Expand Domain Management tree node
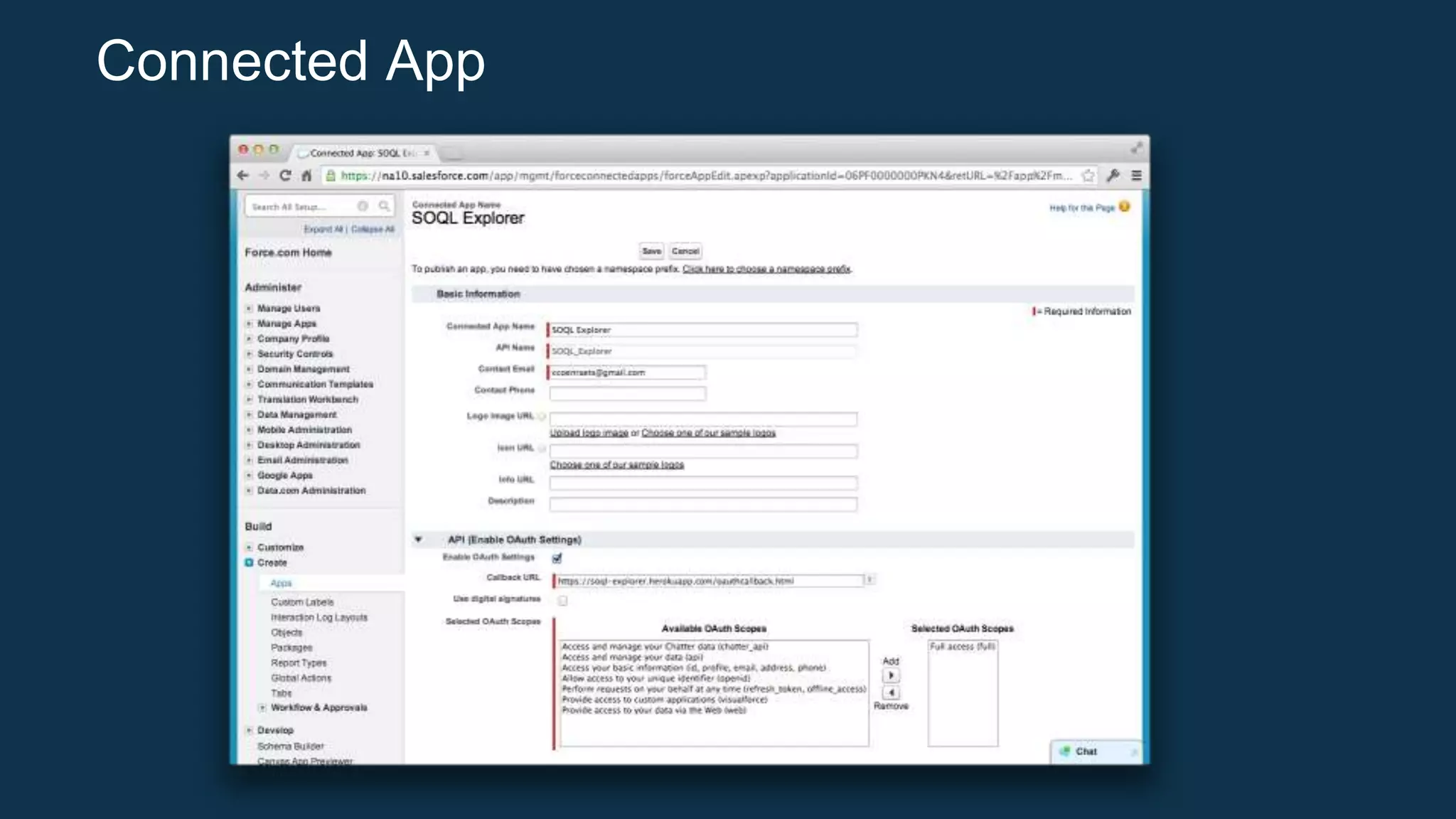 click(249, 370)
